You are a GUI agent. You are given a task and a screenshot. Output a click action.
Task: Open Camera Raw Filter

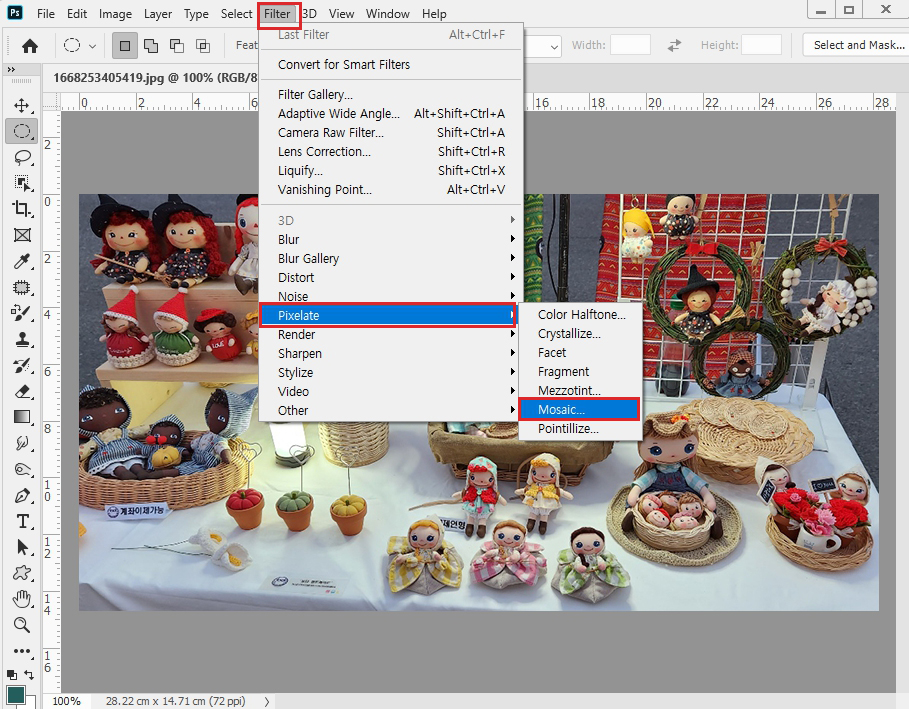coord(390,133)
